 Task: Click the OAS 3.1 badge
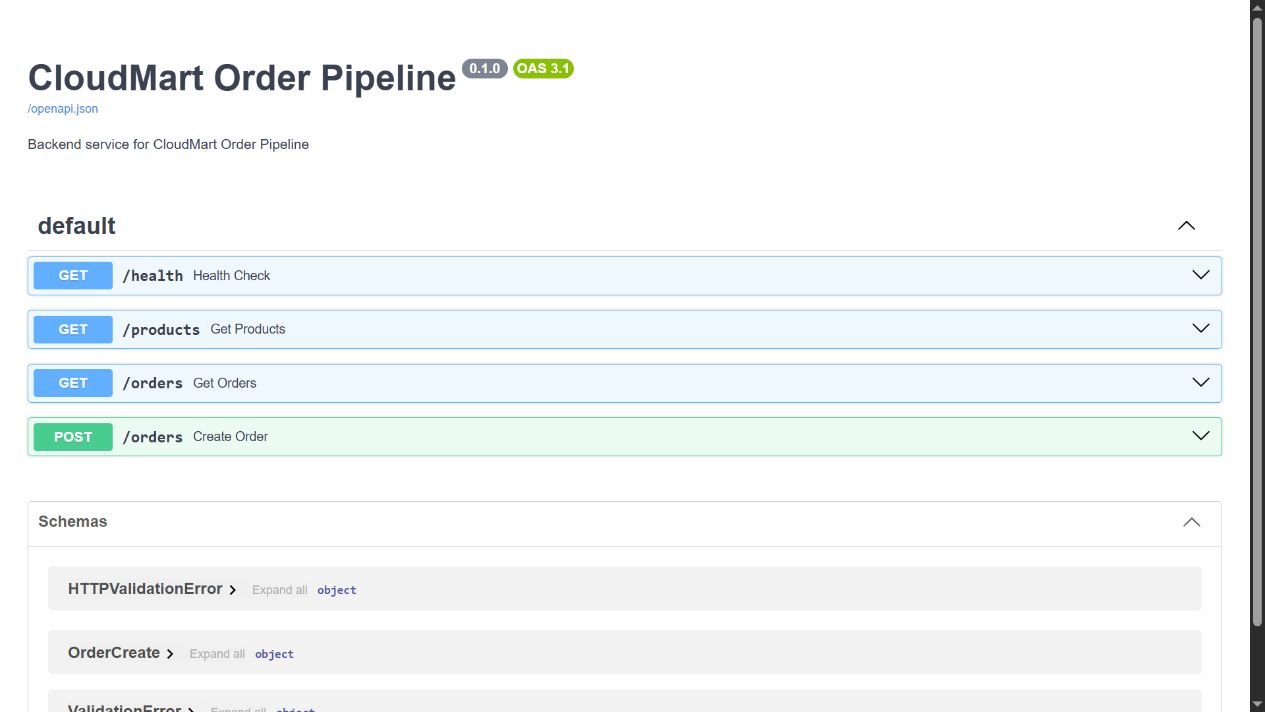click(543, 68)
